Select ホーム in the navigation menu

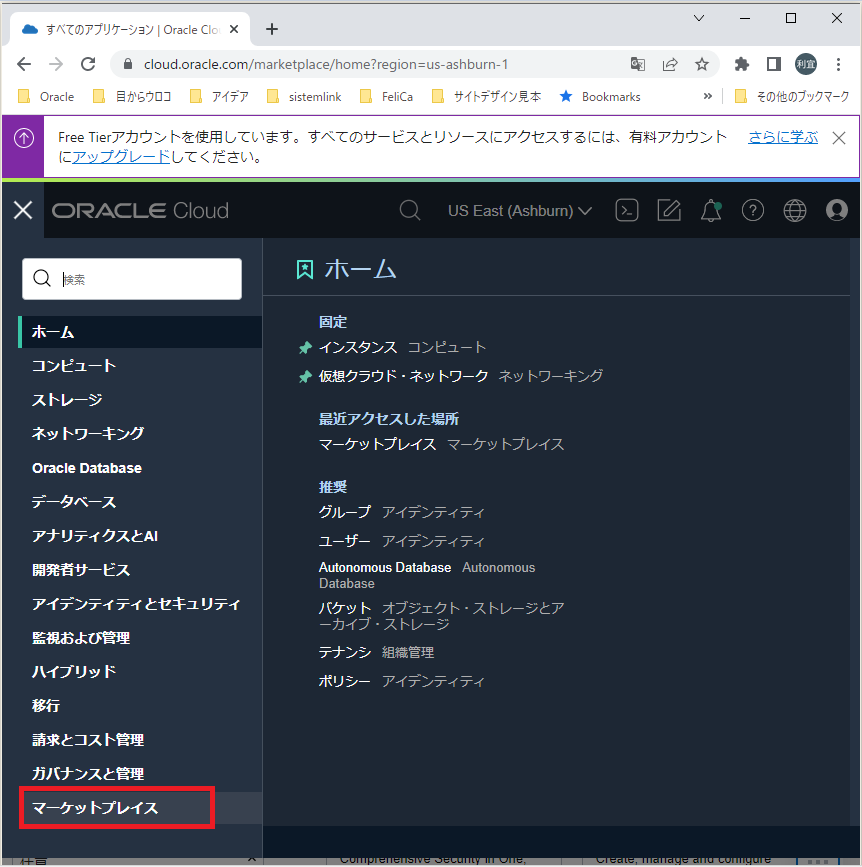[140, 332]
